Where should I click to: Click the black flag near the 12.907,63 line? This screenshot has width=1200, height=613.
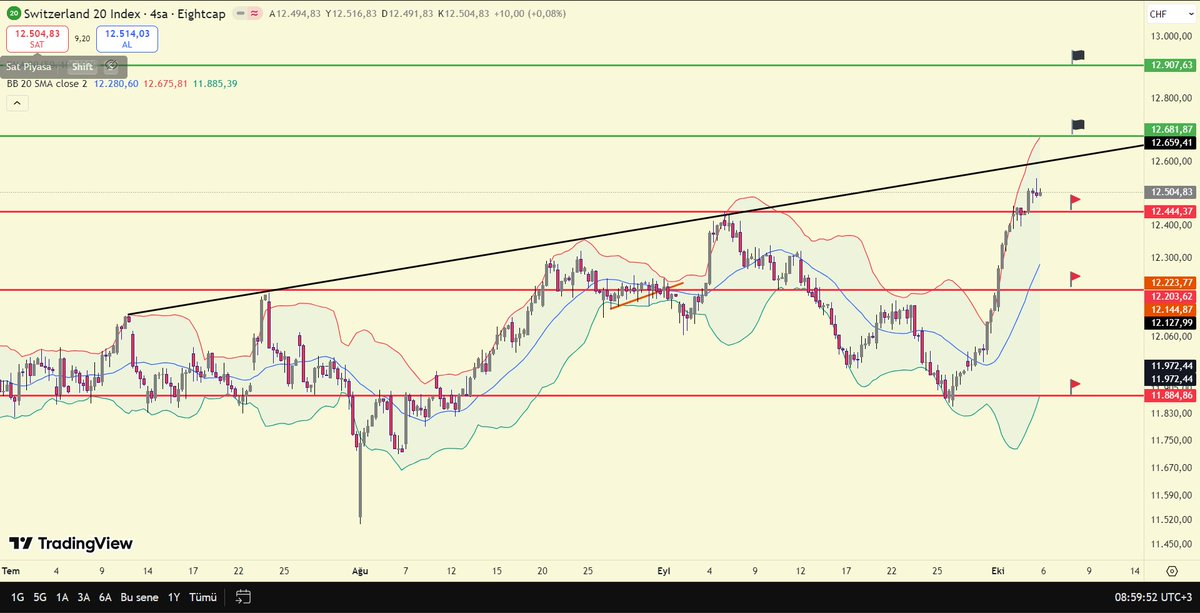coord(1077,57)
